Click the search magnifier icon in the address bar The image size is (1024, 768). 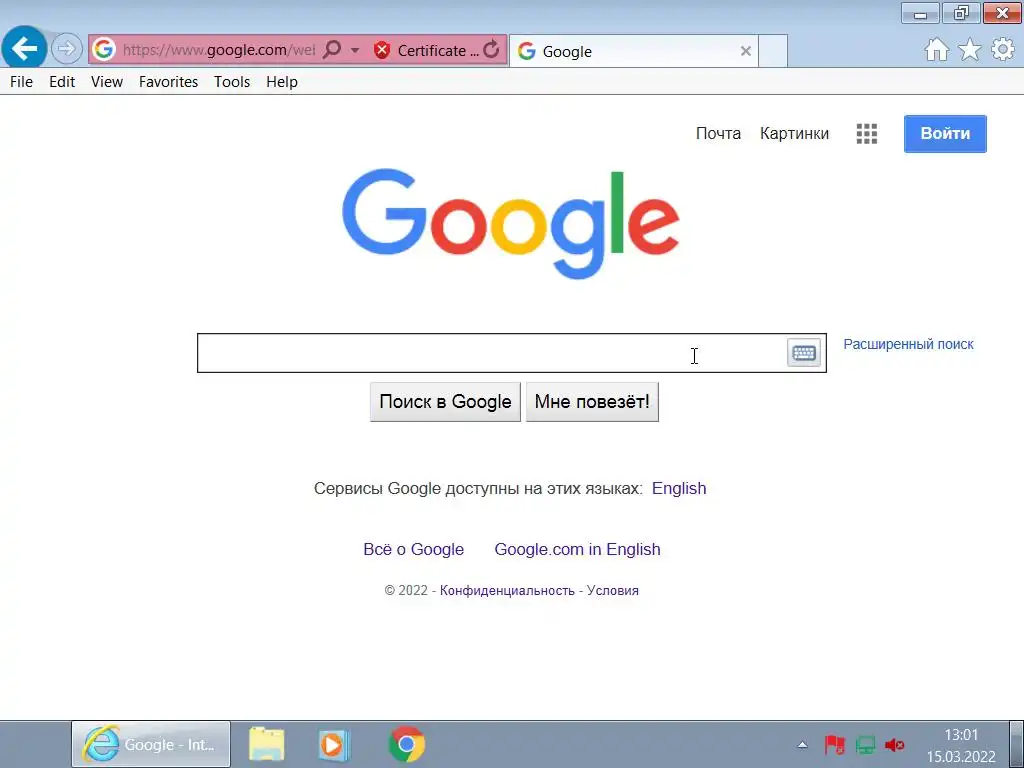click(332, 49)
